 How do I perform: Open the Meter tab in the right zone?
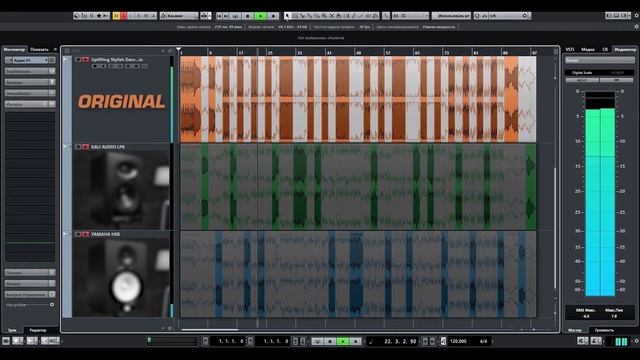pos(625,49)
